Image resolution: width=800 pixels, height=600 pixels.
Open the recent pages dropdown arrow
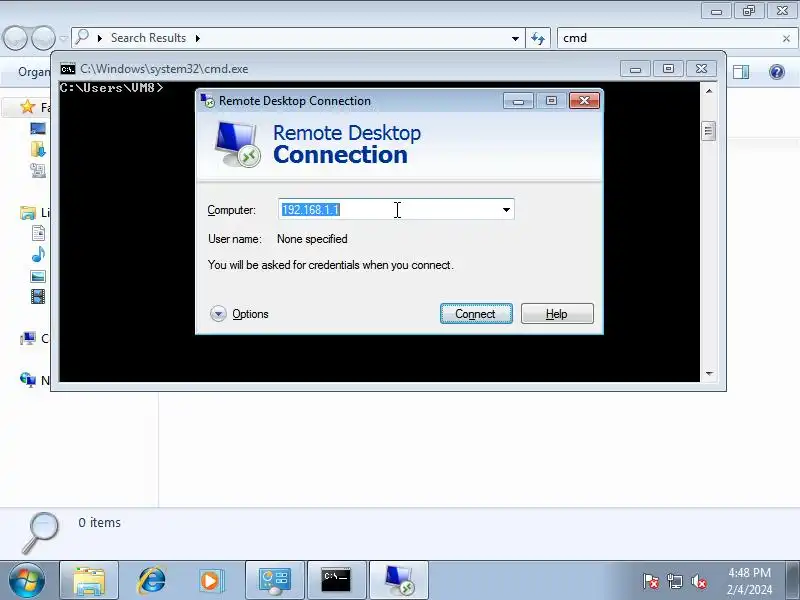coord(63,38)
